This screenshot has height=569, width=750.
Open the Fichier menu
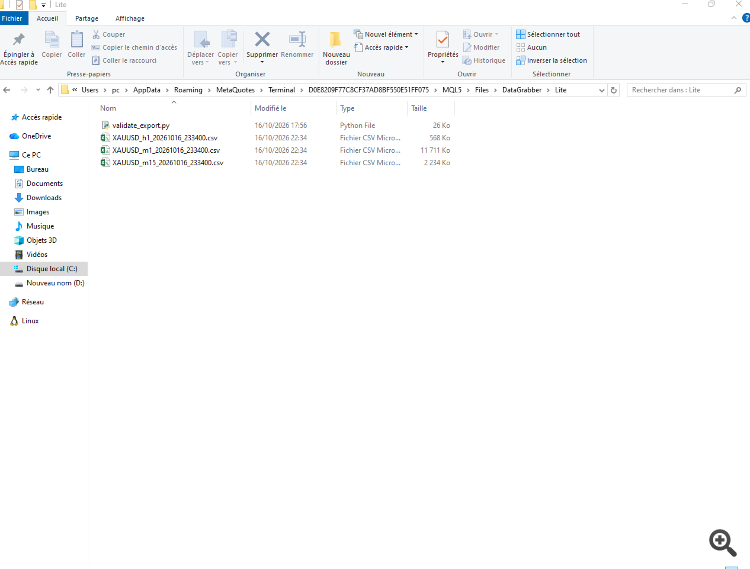pyautogui.click(x=12, y=18)
